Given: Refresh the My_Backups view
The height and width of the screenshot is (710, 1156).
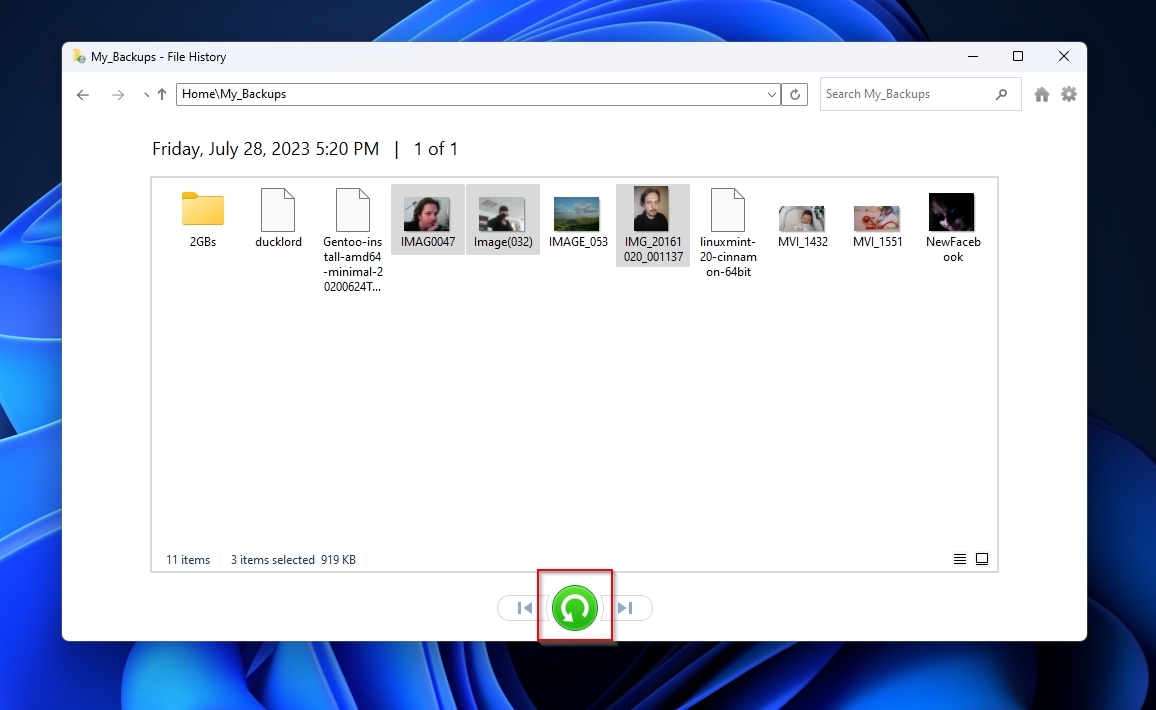Looking at the screenshot, I should tap(795, 93).
